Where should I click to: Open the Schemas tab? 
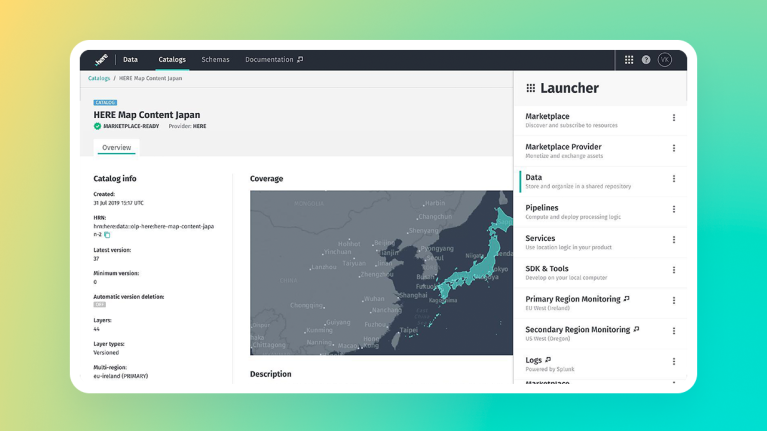(215, 60)
